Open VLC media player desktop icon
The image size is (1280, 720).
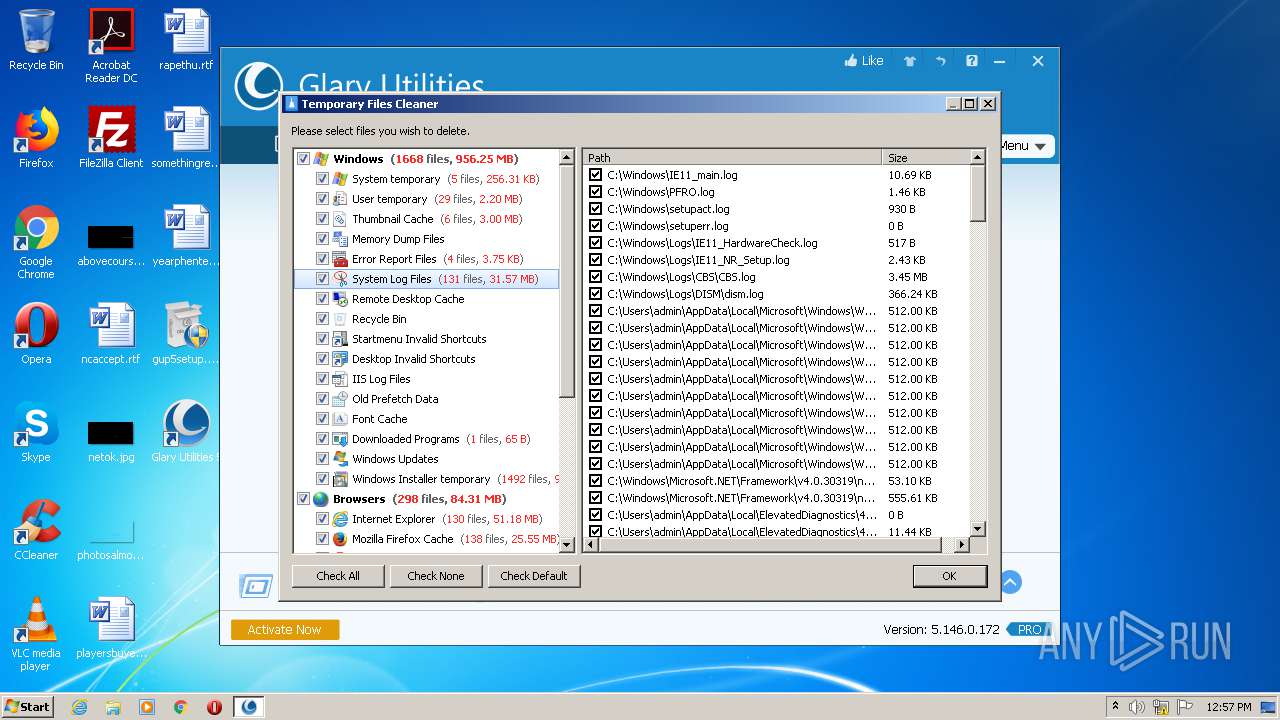36,634
